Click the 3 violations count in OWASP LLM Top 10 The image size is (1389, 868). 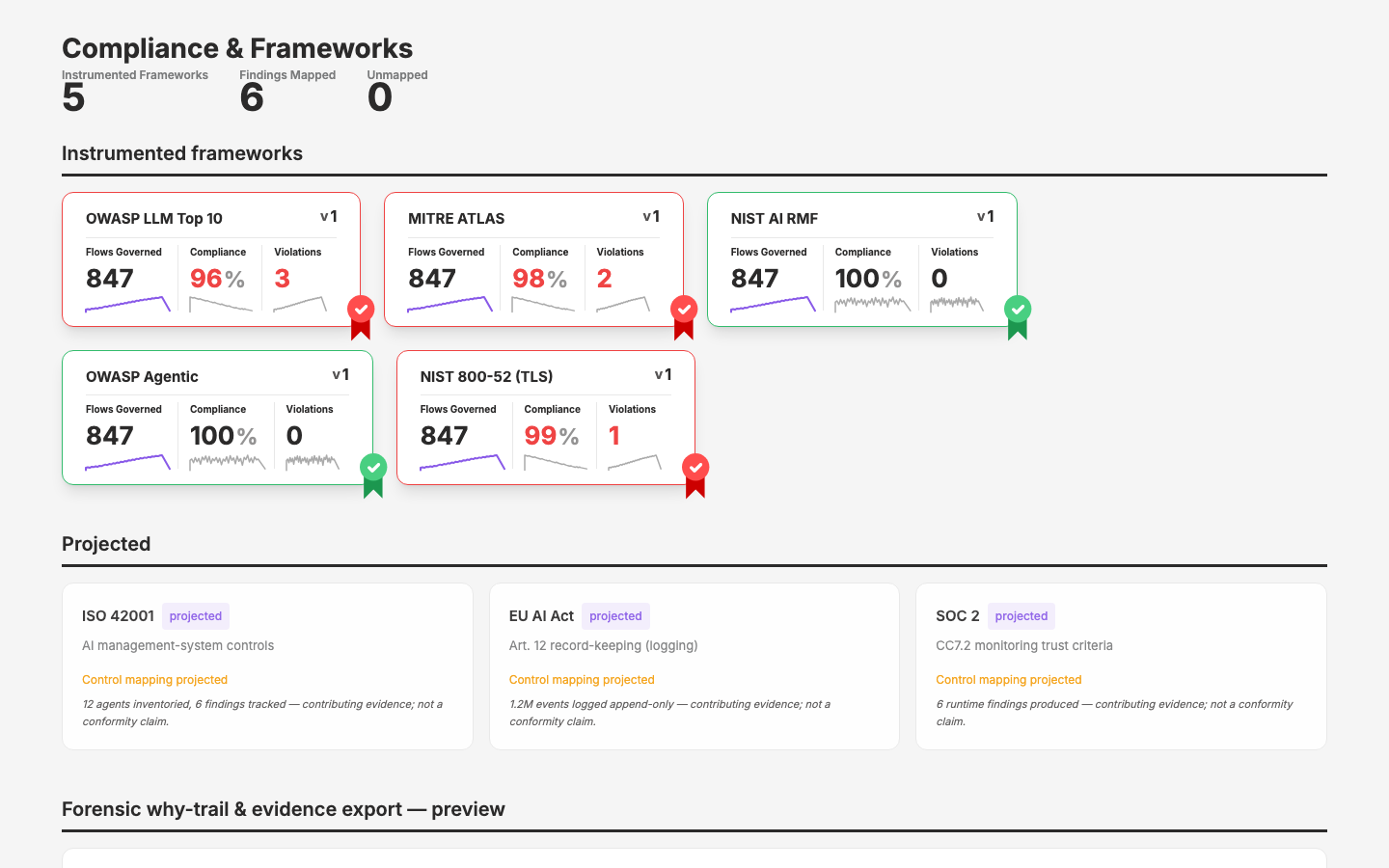tap(282, 279)
